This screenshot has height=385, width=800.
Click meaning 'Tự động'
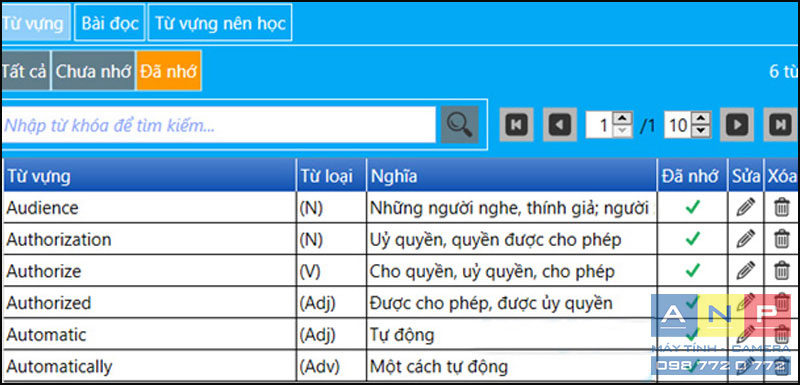[x=402, y=335]
